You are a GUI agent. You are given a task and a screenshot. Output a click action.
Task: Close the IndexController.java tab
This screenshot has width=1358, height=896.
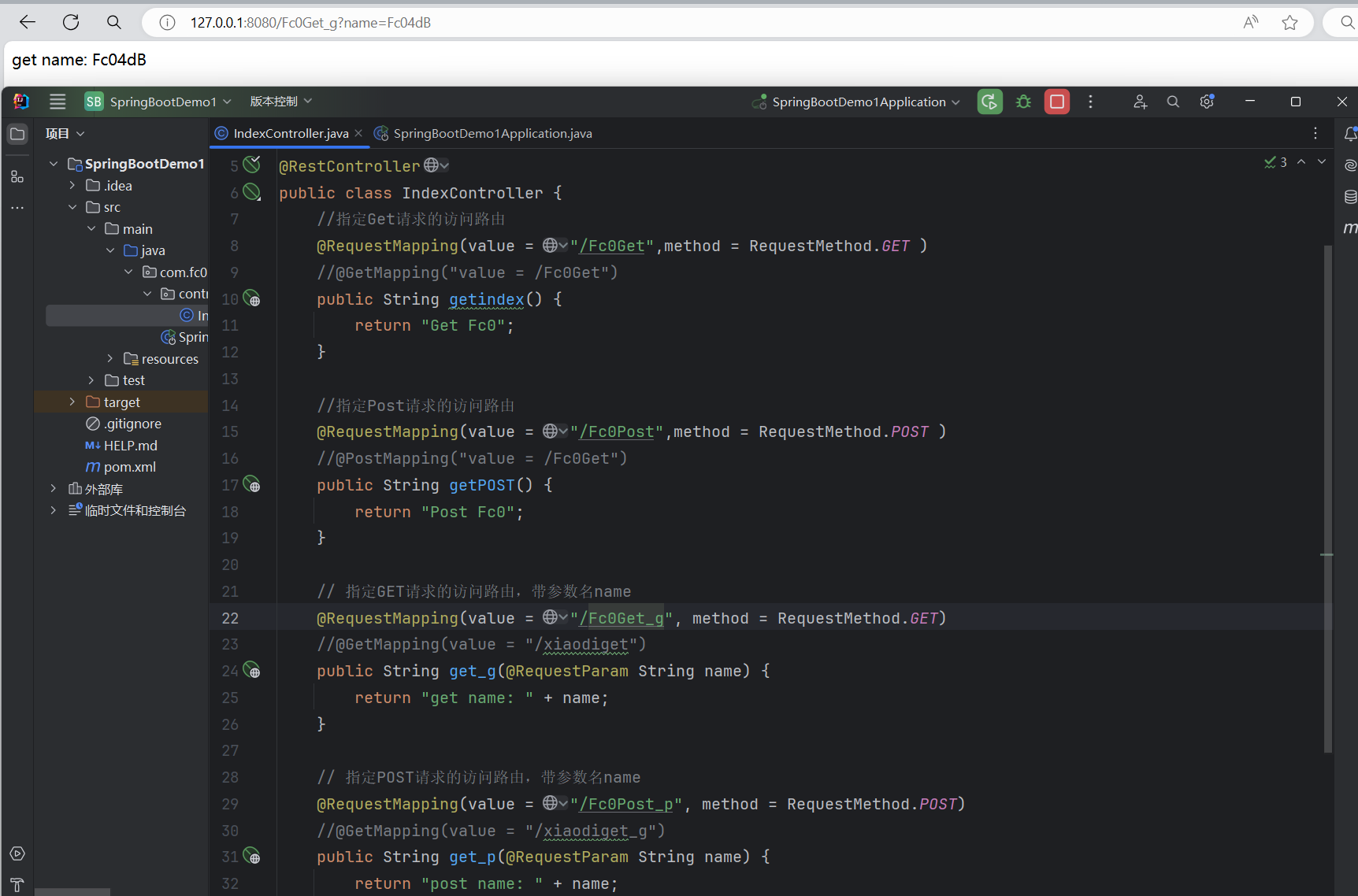point(358,133)
